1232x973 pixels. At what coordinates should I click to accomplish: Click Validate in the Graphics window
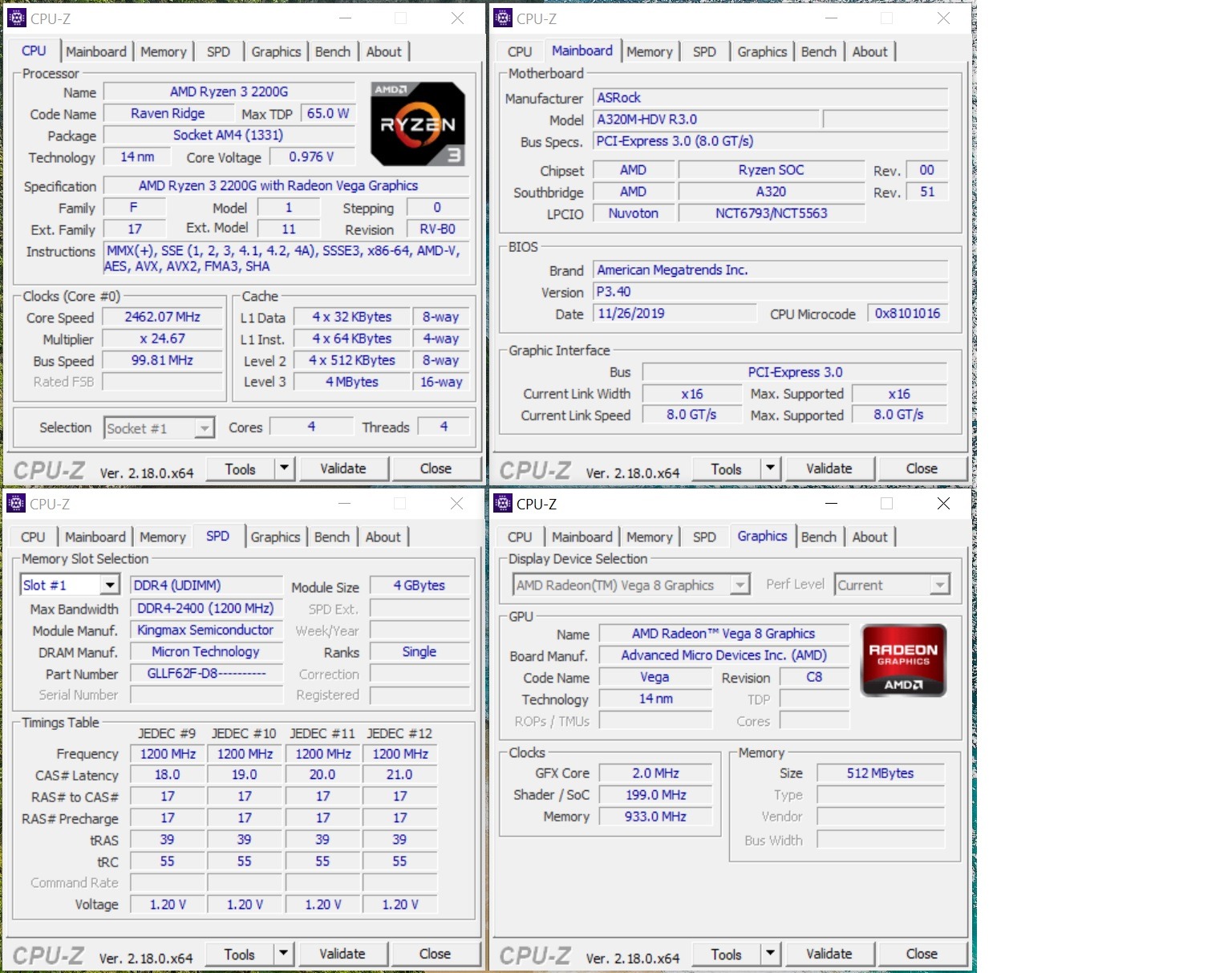[829, 954]
